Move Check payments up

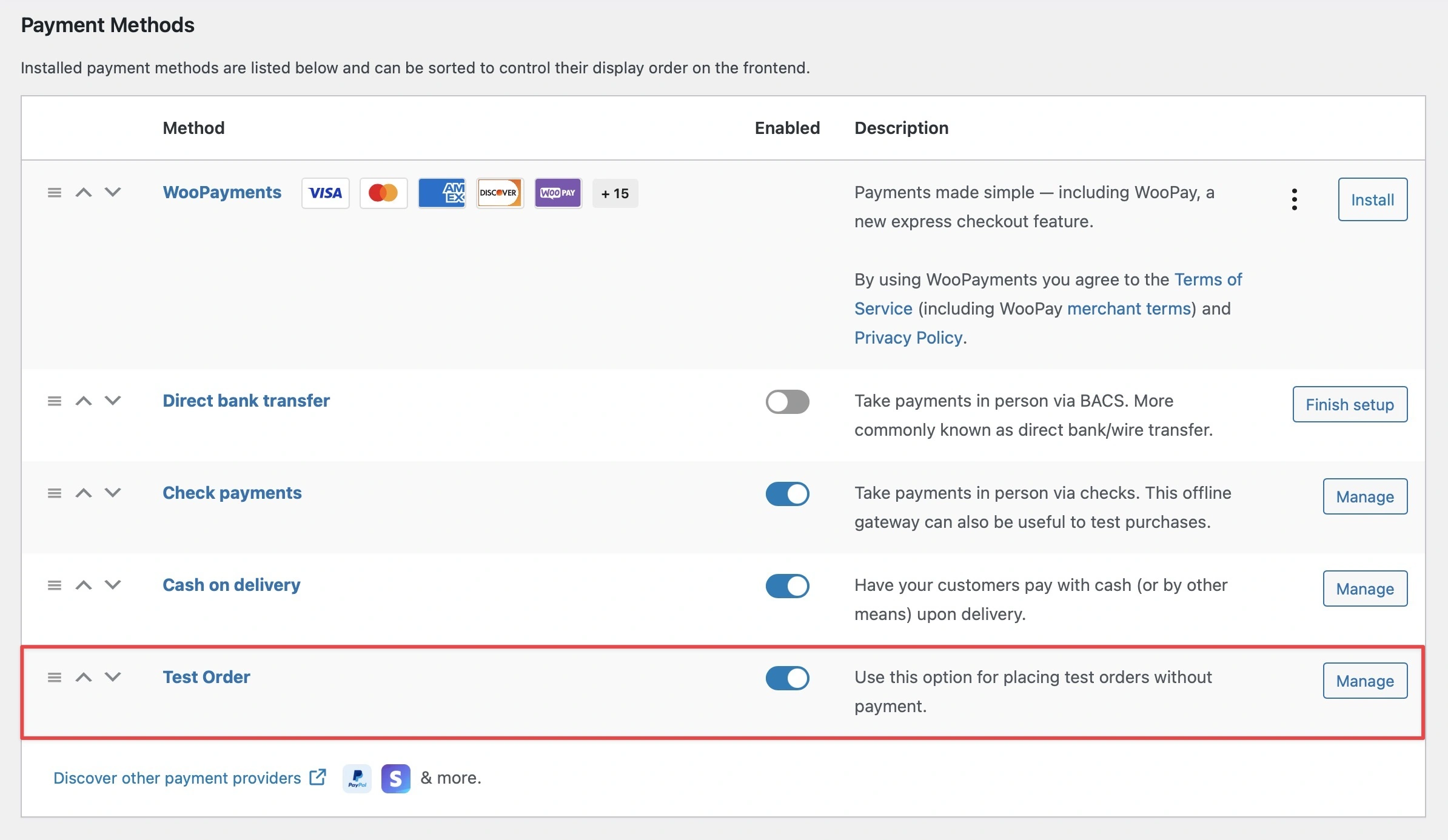(84, 493)
